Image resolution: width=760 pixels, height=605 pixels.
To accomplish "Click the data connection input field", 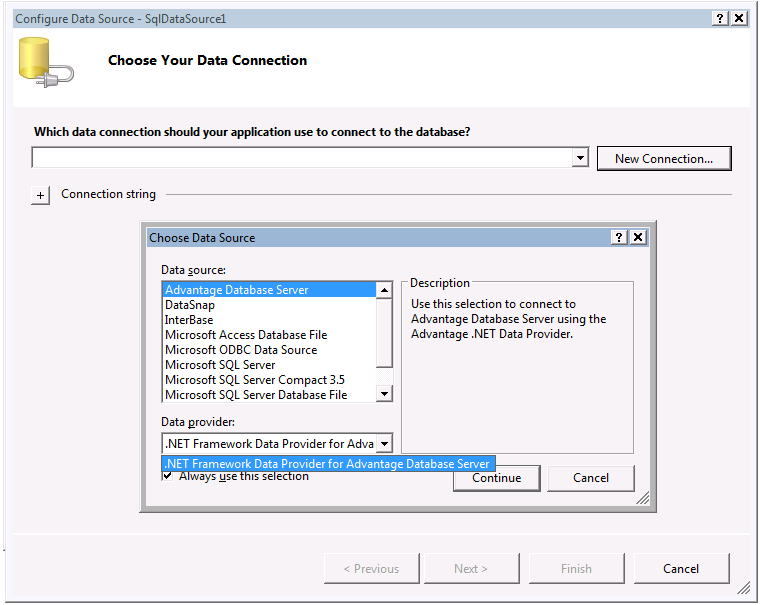I will point(302,158).
